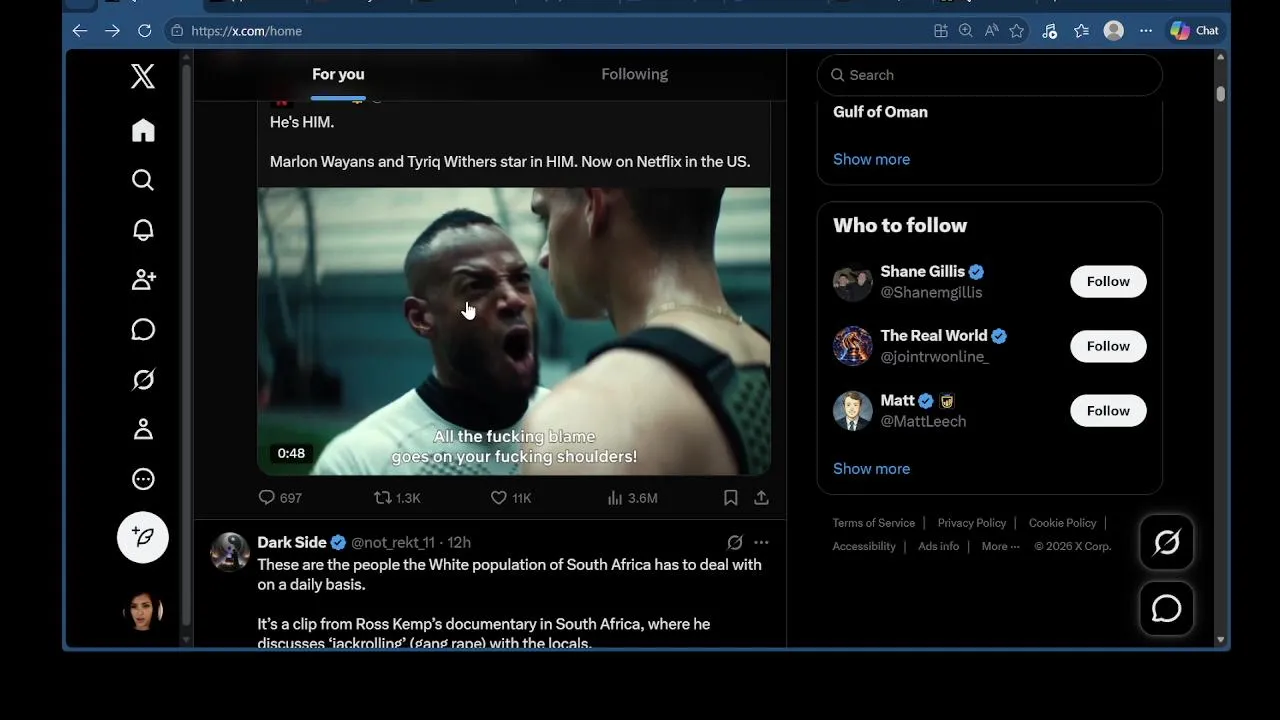Show more under Who to follow
The height and width of the screenshot is (720, 1280).
point(871,468)
